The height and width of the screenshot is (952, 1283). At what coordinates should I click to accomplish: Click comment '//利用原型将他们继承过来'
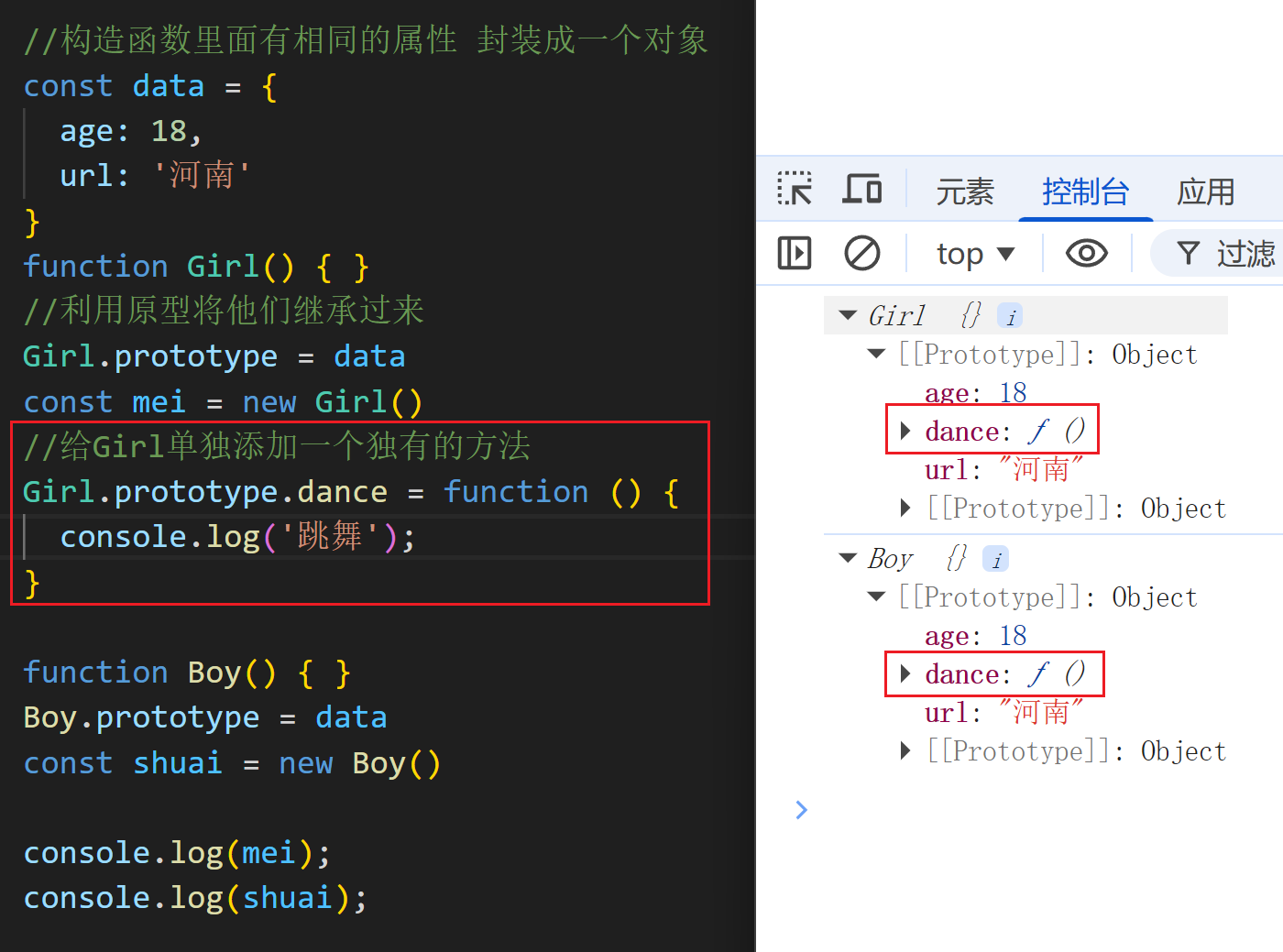[224, 311]
